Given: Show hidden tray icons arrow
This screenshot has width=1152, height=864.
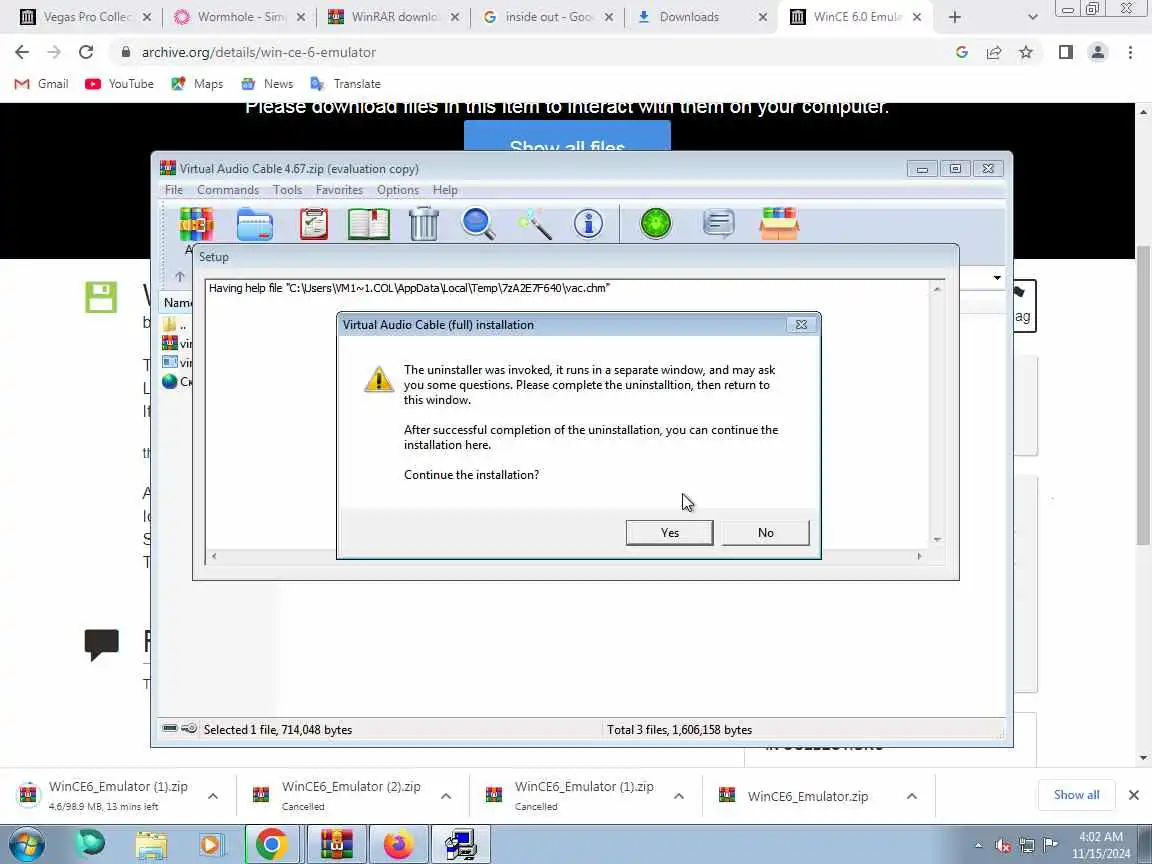Looking at the screenshot, I should point(978,846).
